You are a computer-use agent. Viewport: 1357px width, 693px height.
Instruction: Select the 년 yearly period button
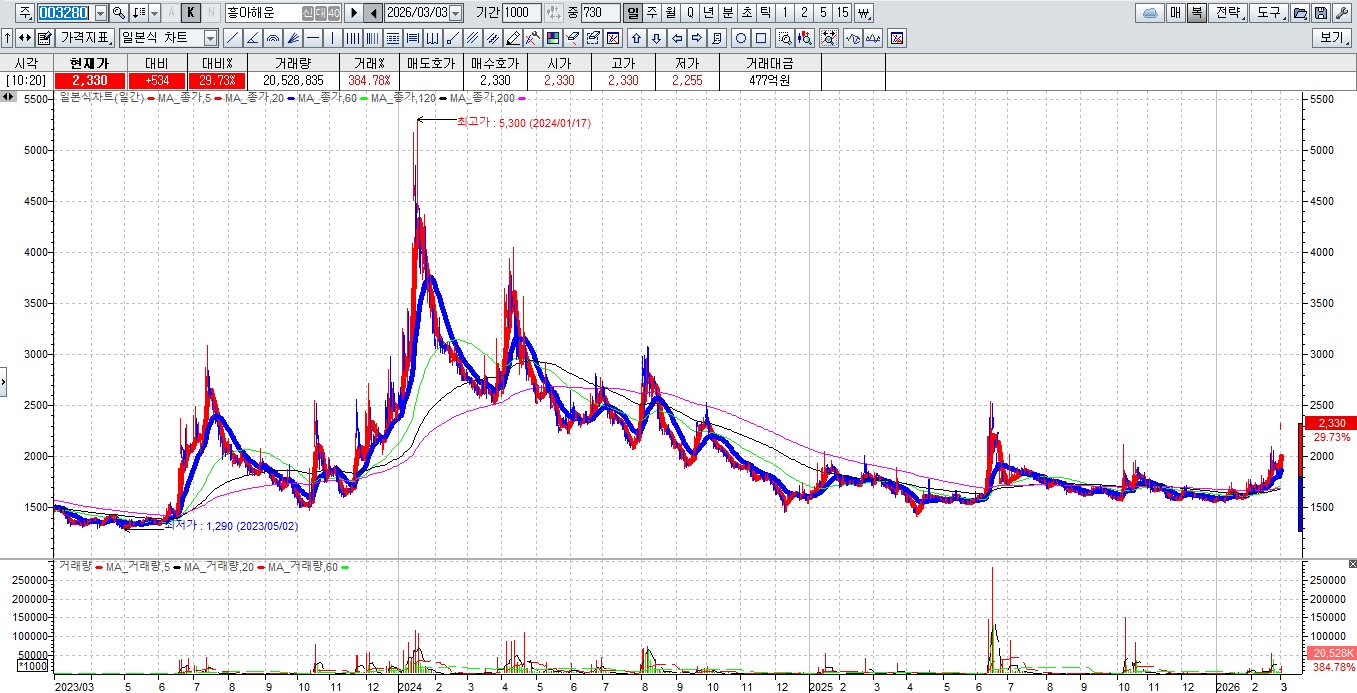coord(708,13)
